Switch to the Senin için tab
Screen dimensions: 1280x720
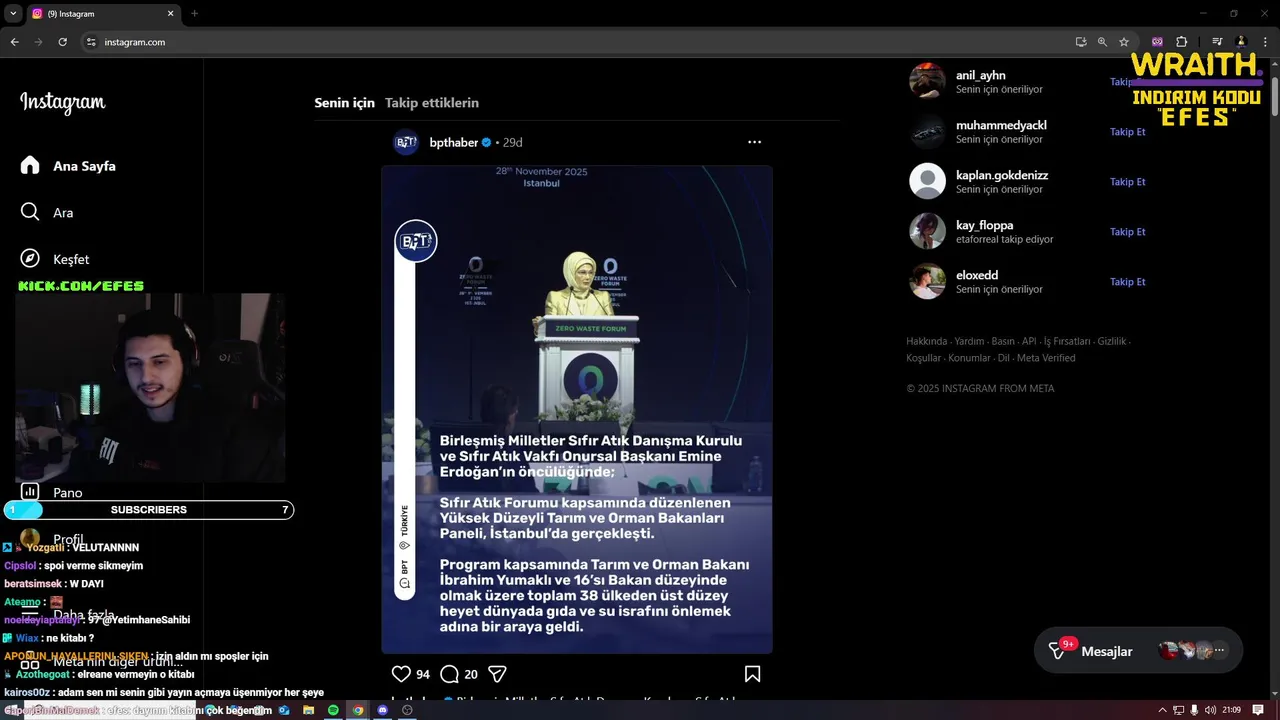point(344,103)
